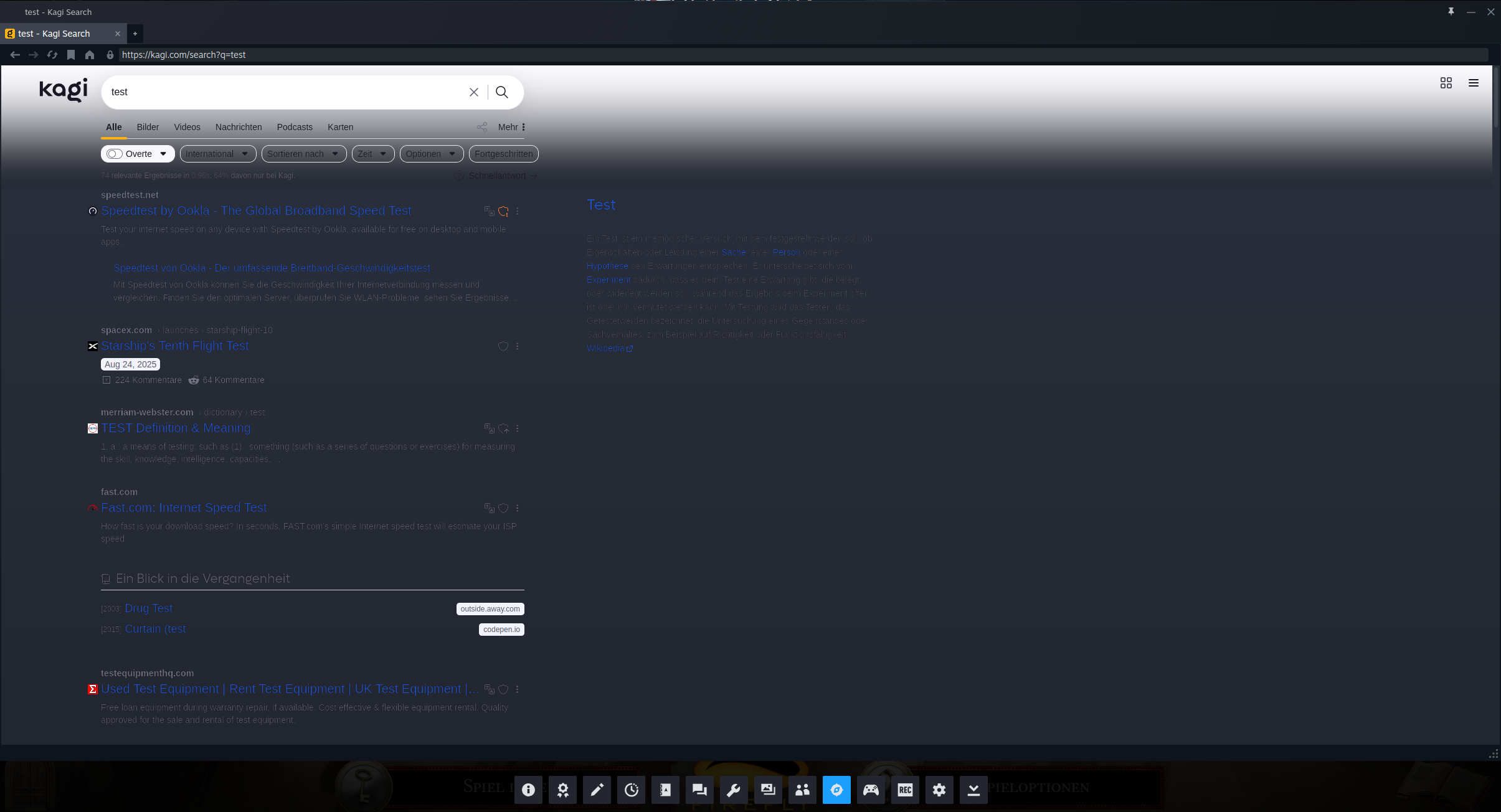Open the Sortieren nach dropdown
1501x812 pixels.
[x=303, y=154]
